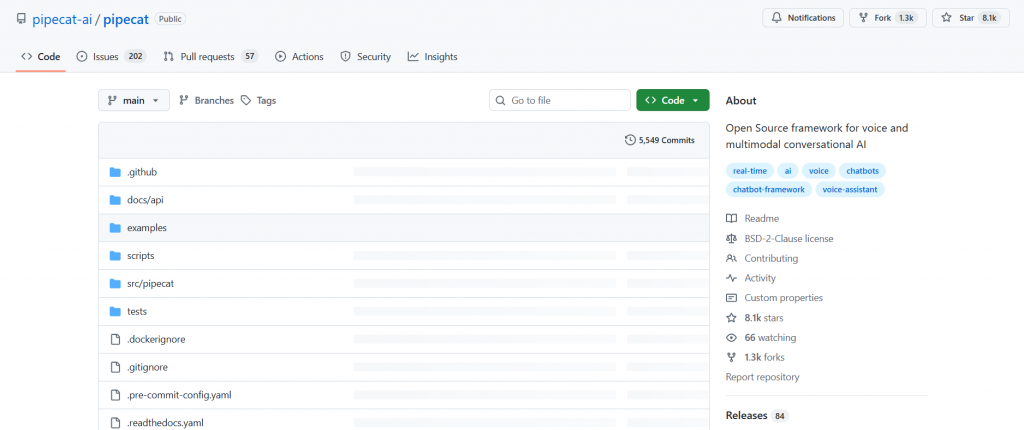Screen dimensions: 1024x430
Task: Click Report repository
Action: pyautogui.click(x=762, y=377)
